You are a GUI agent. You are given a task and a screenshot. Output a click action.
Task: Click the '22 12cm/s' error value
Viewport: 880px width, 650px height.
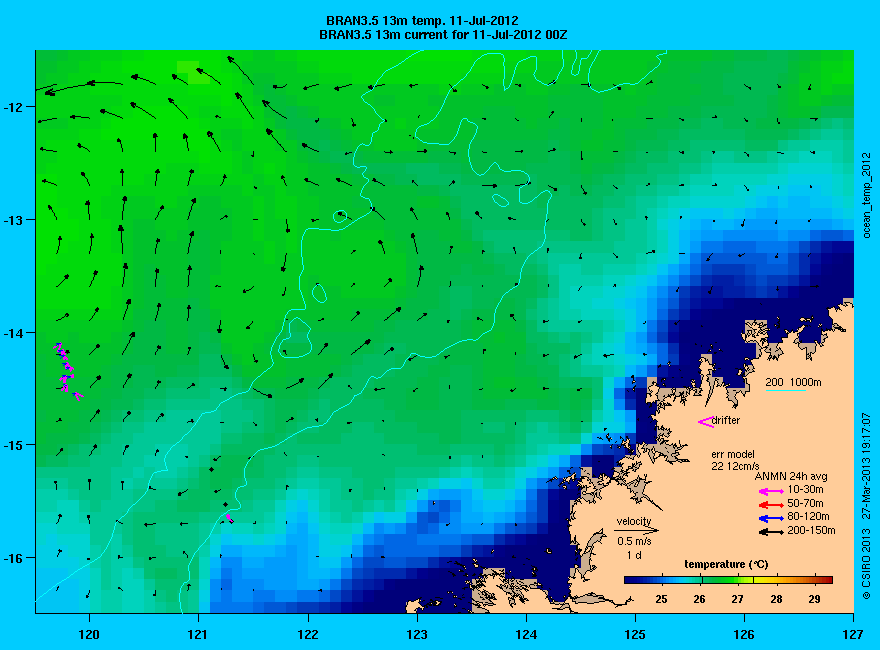735,466
